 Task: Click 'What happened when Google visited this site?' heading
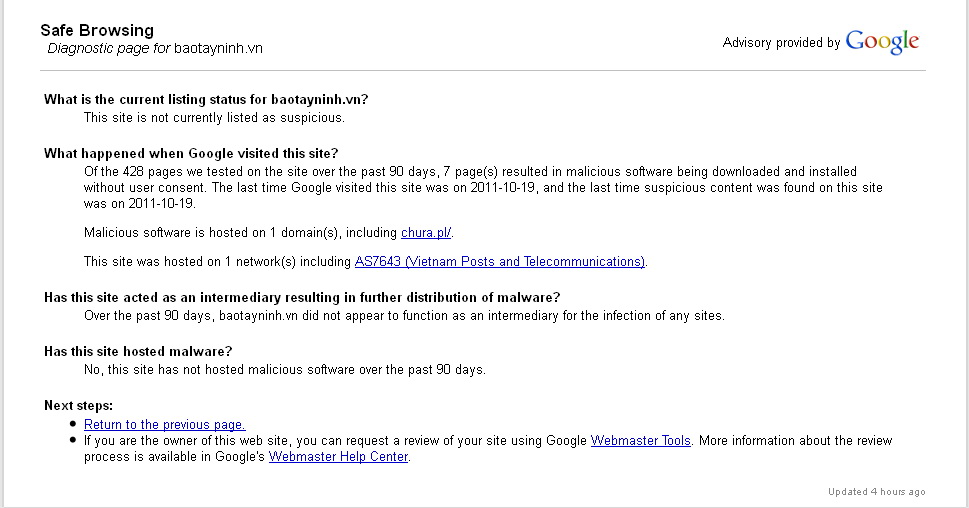[191, 153]
